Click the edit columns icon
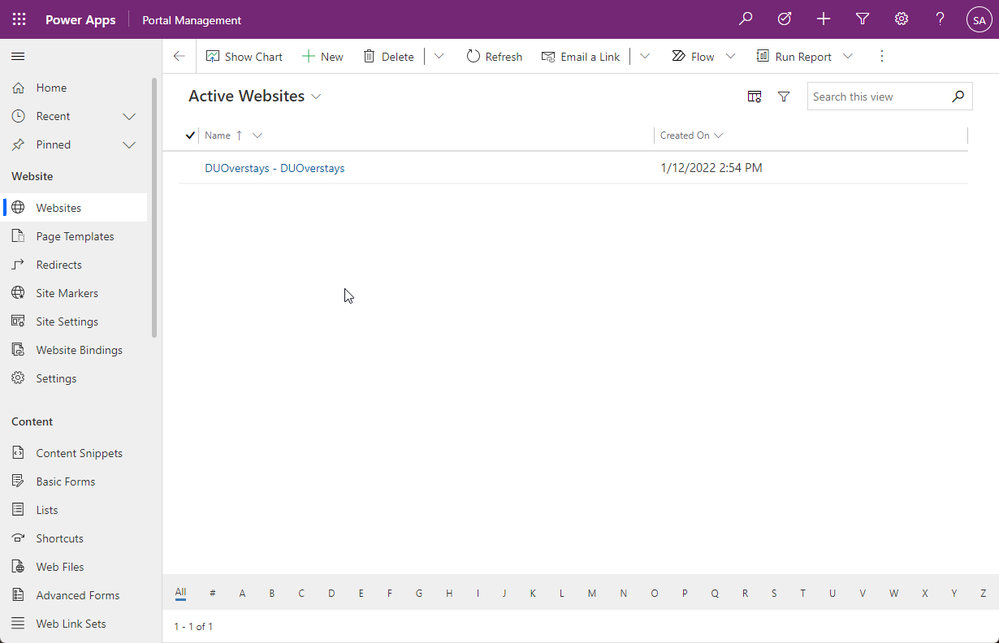999x643 pixels. pos(754,97)
